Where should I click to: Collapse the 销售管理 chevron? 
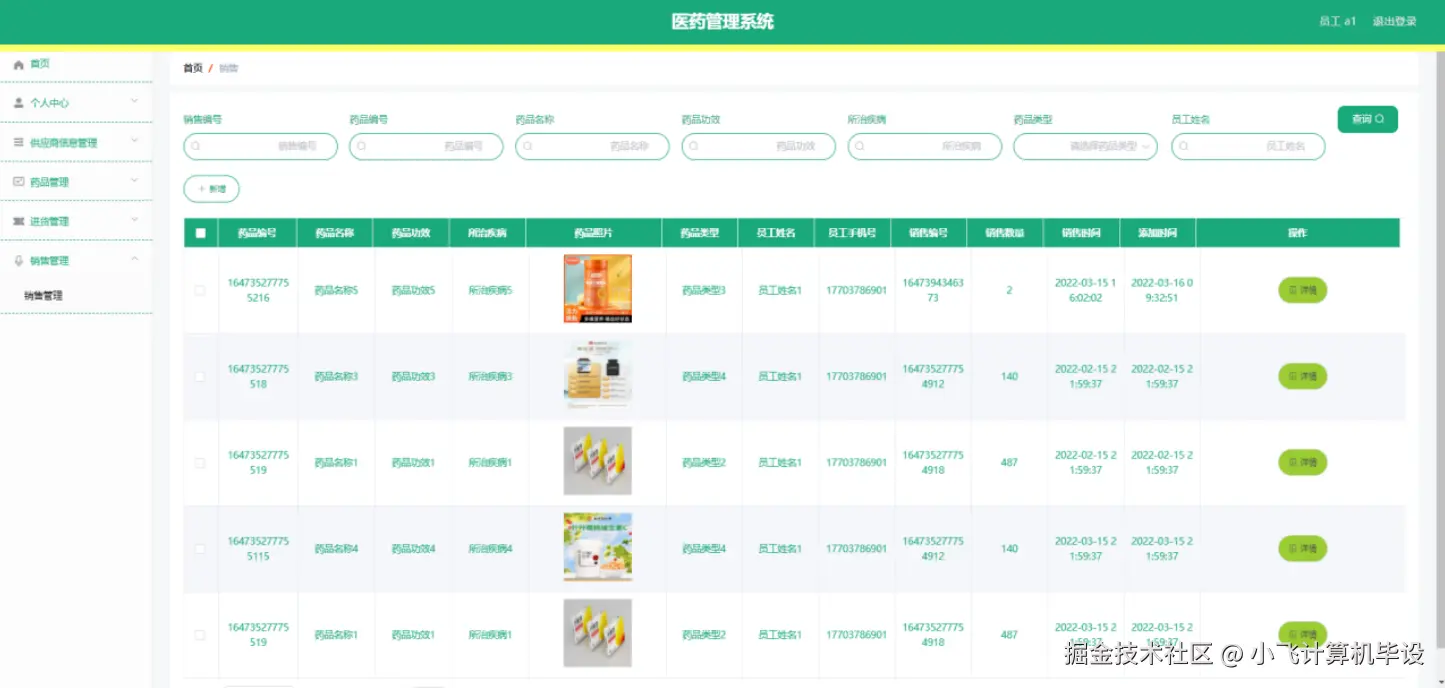click(x=135, y=259)
